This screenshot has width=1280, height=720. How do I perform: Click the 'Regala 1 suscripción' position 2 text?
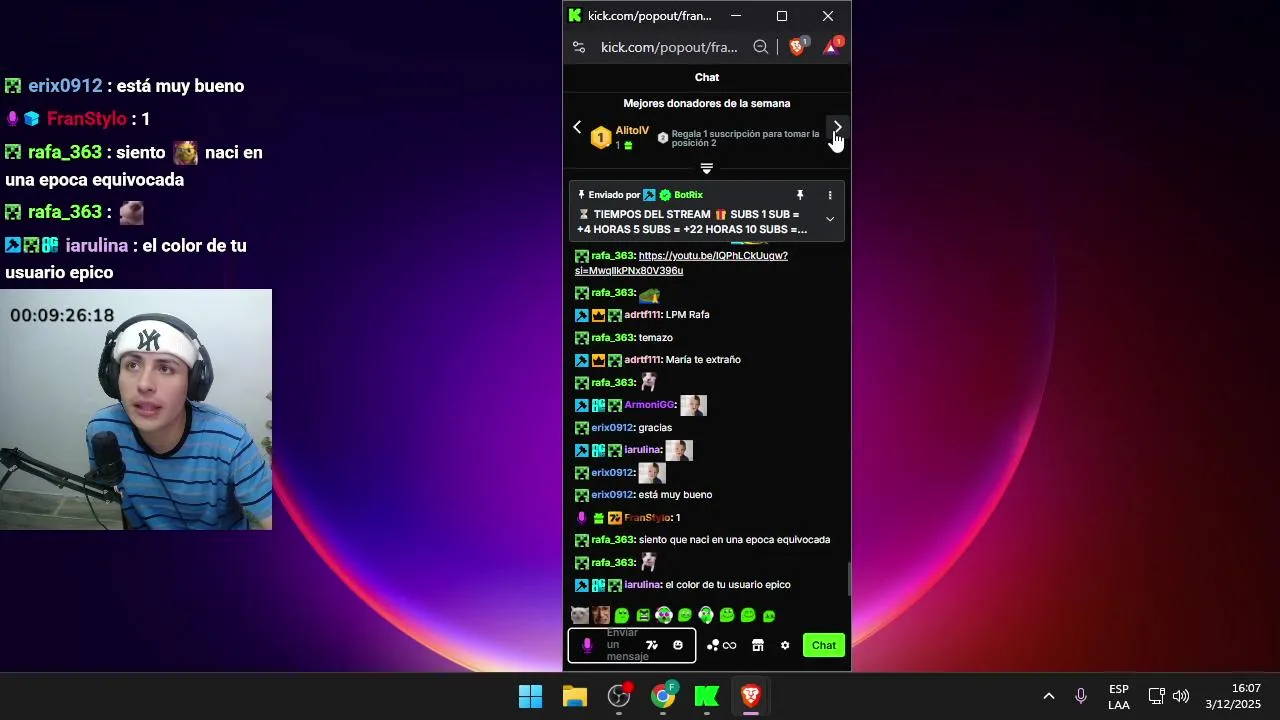(x=745, y=138)
